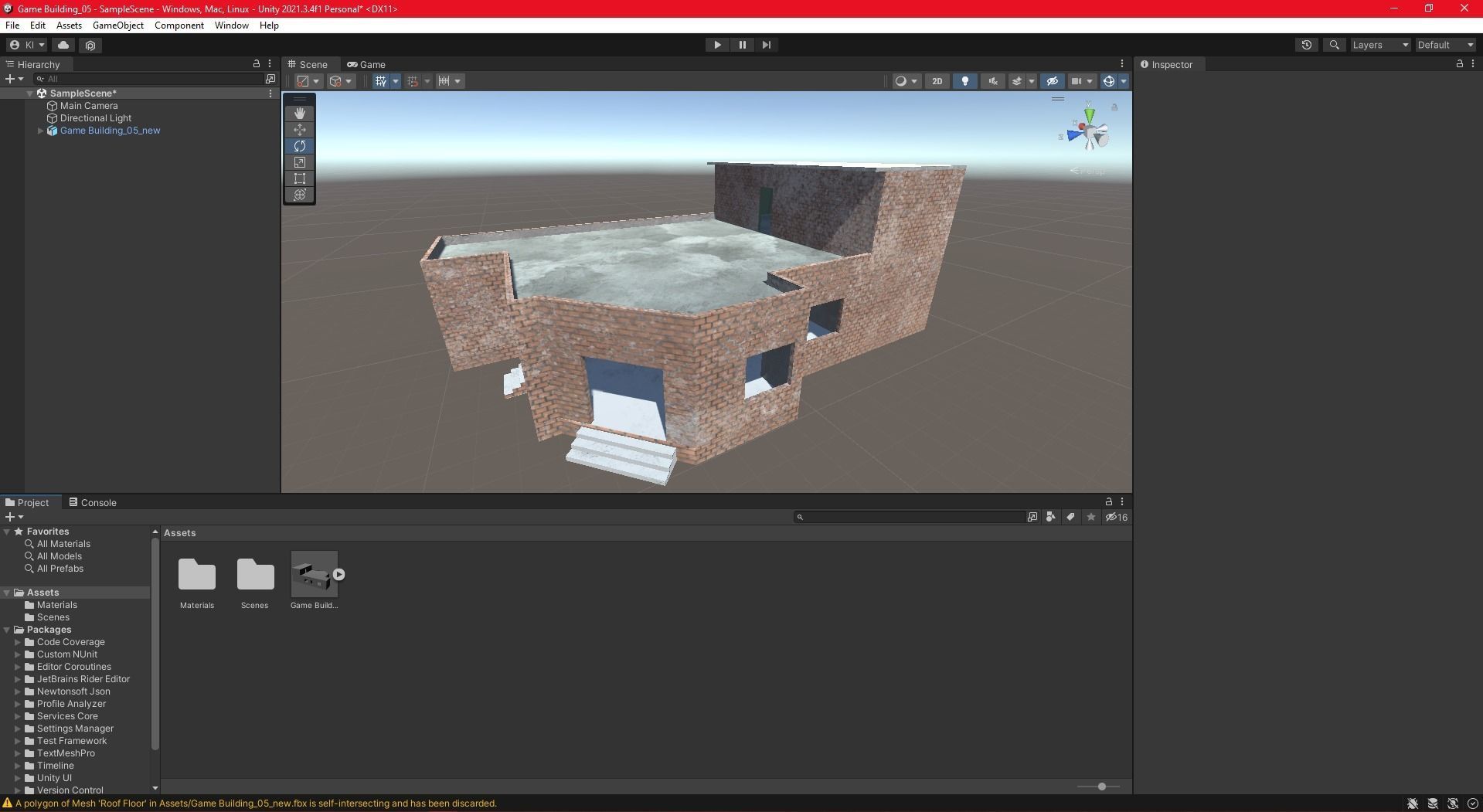This screenshot has width=1483, height=812.
Task: Select the Transform tool
Action: (x=300, y=195)
